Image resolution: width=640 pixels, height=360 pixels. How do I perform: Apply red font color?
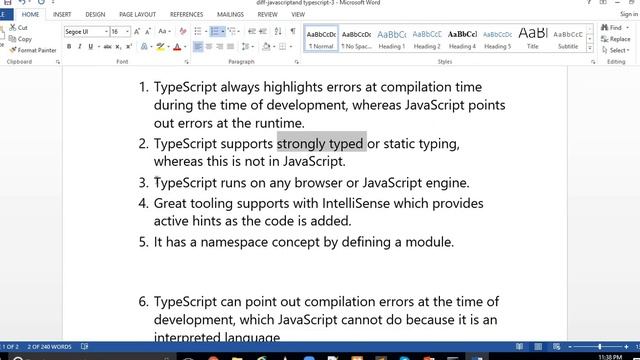(177, 47)
